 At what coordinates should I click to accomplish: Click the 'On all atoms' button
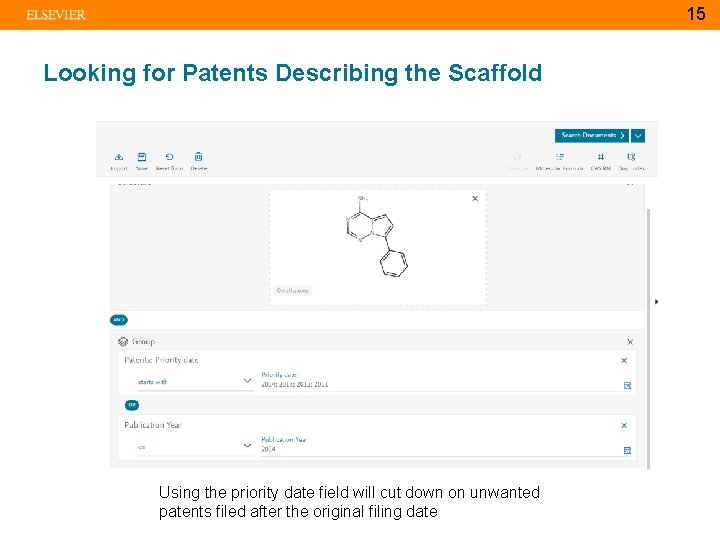tap(293, 291)
